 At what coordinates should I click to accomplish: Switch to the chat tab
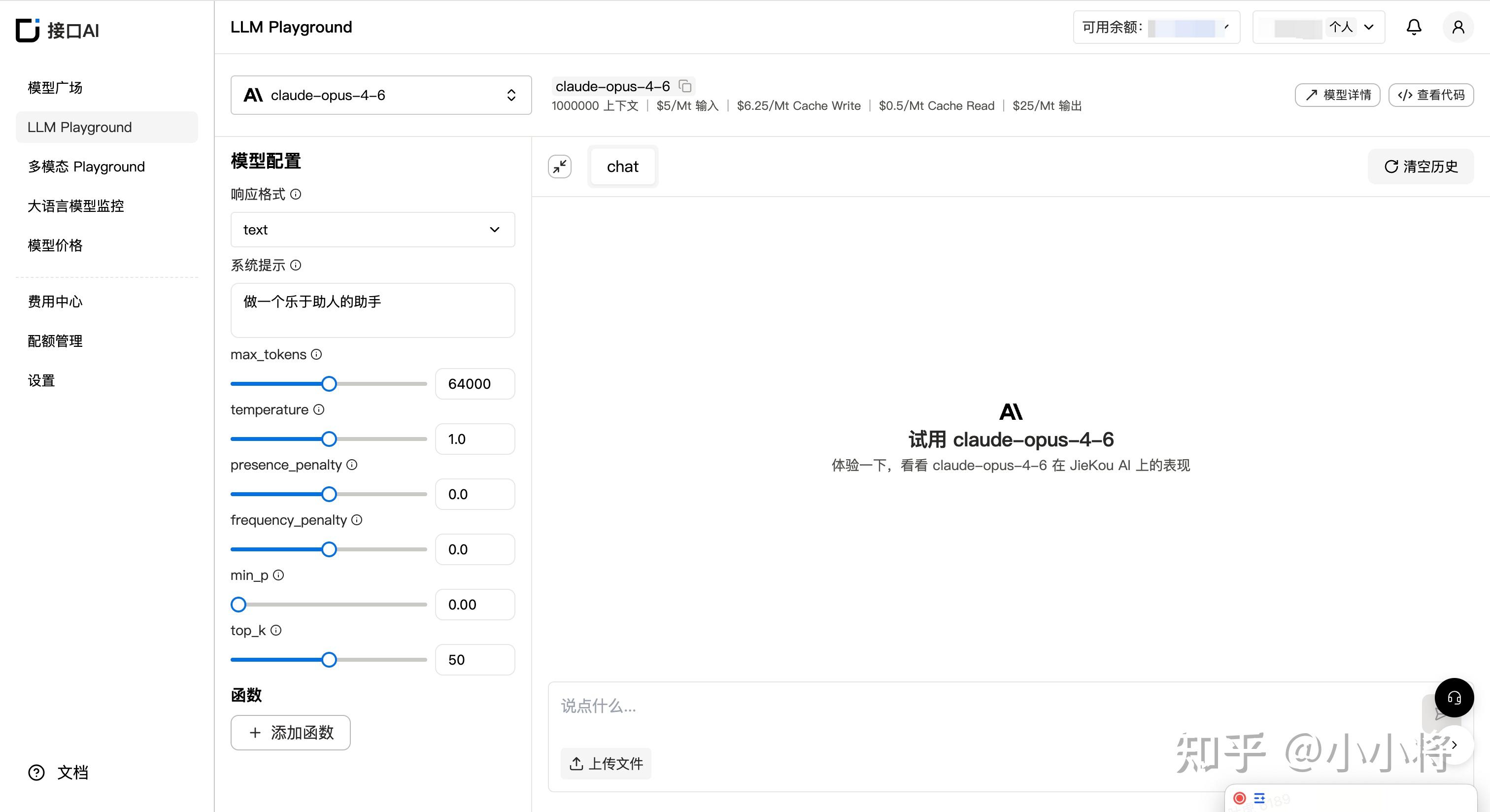622,167
